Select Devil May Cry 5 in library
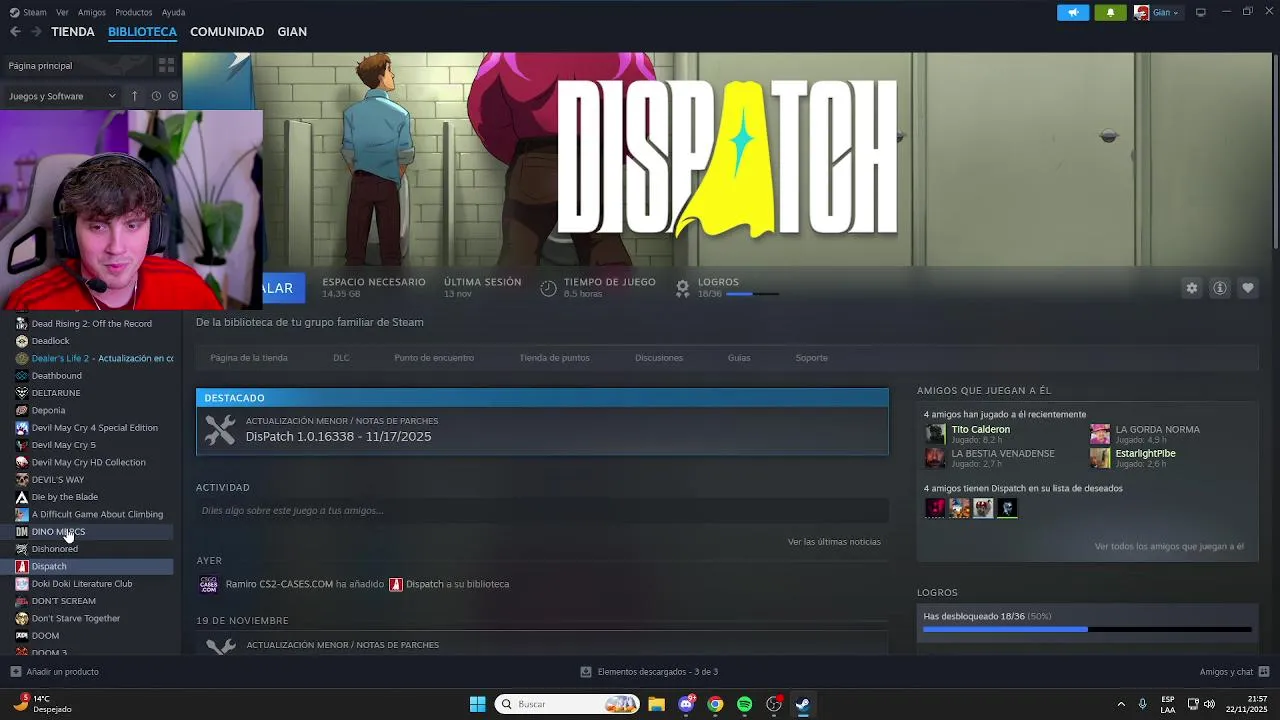The height and width of the screenshot is (720, 1280). pyautogui.click(x=64, y=445)
